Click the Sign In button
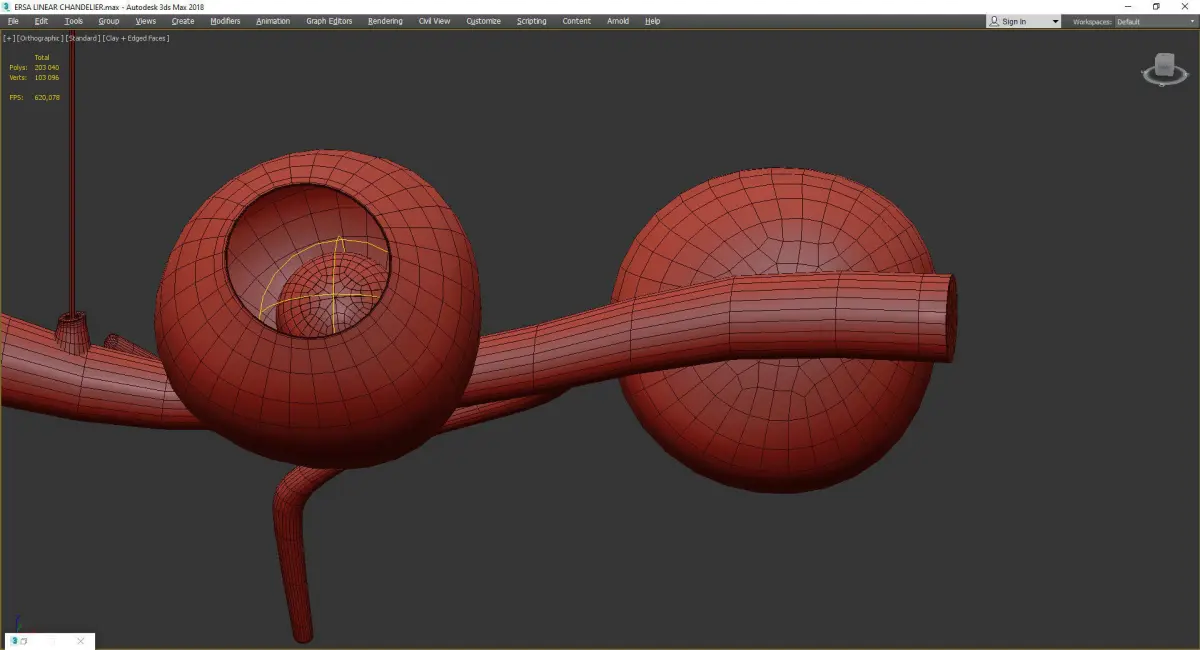Image resolution: width=1200 pixels, height=650 pixels. [x=1014, y=21]
